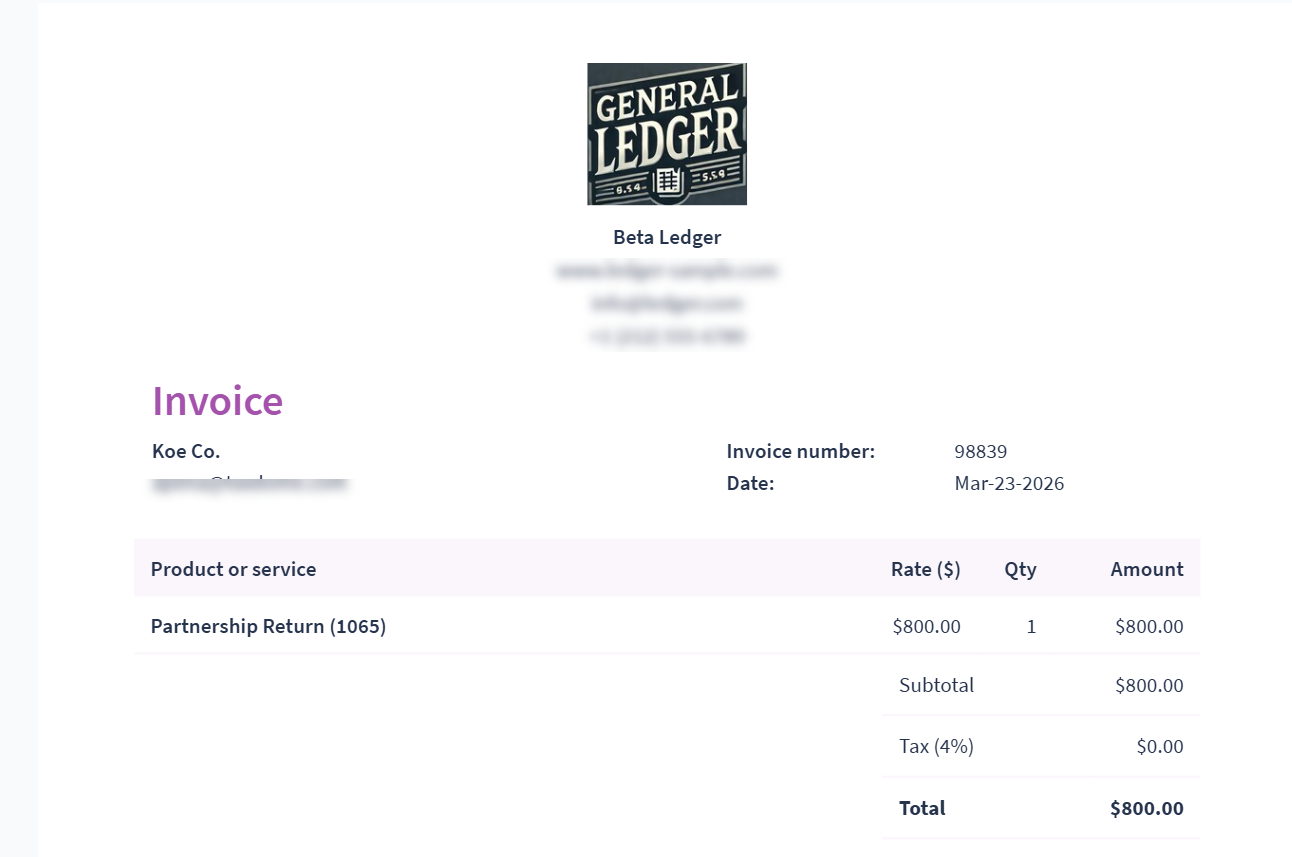
Task: Click the date Mar-23-2026
Action: click(1009, 484)
